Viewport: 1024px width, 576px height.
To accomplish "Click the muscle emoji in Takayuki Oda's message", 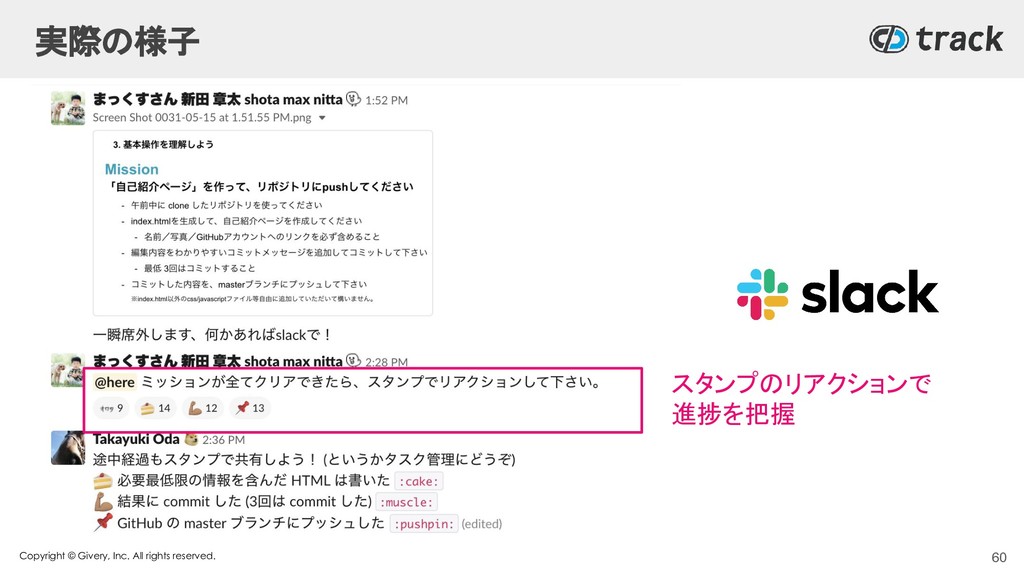I will coord(103,502).
